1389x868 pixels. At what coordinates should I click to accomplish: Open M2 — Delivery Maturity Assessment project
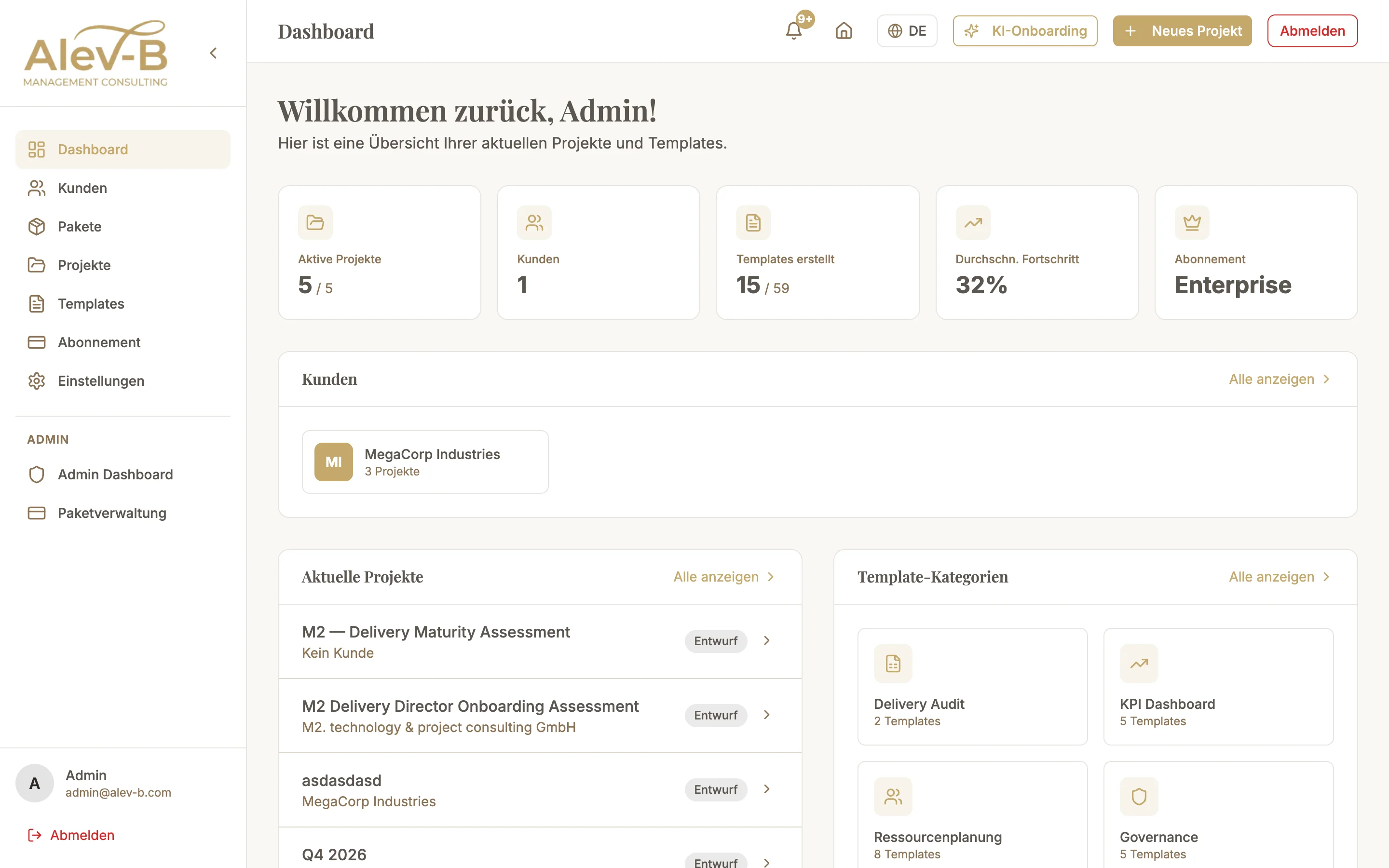coord(540,641)
